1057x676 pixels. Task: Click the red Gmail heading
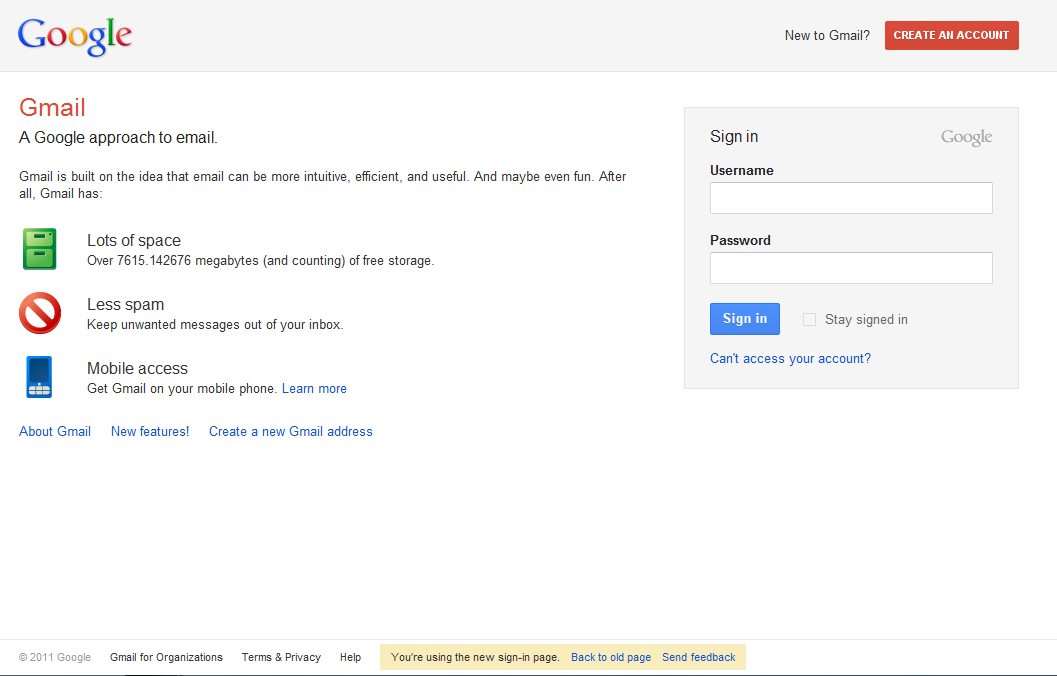[52, 108]
